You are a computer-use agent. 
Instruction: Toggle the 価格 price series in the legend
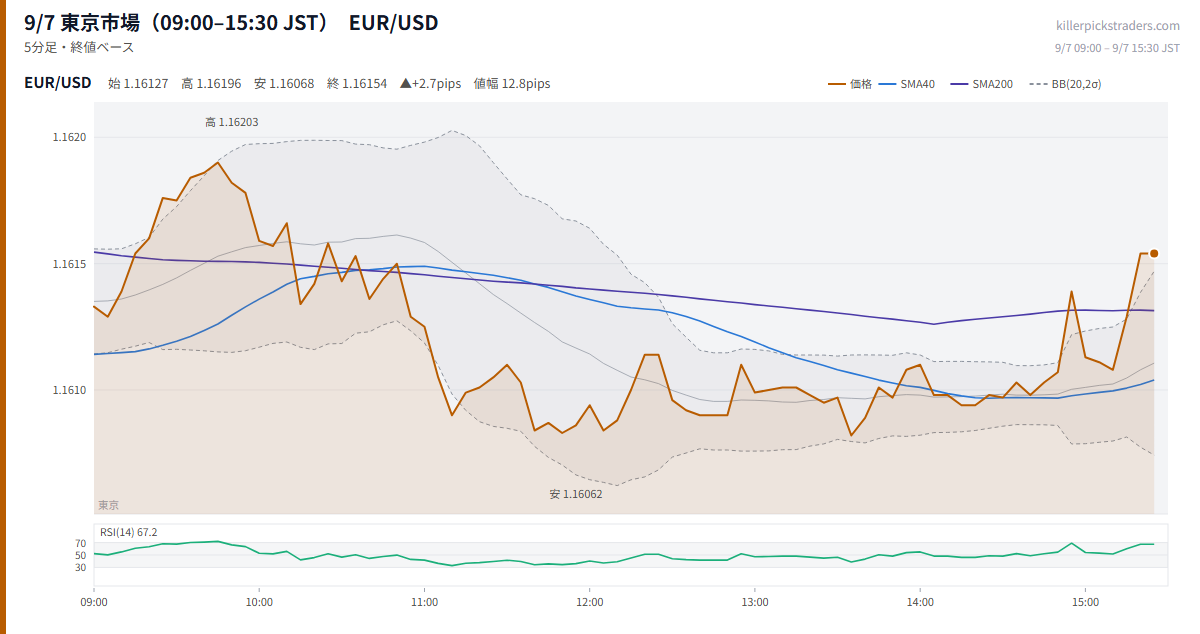tap(850, 84)
